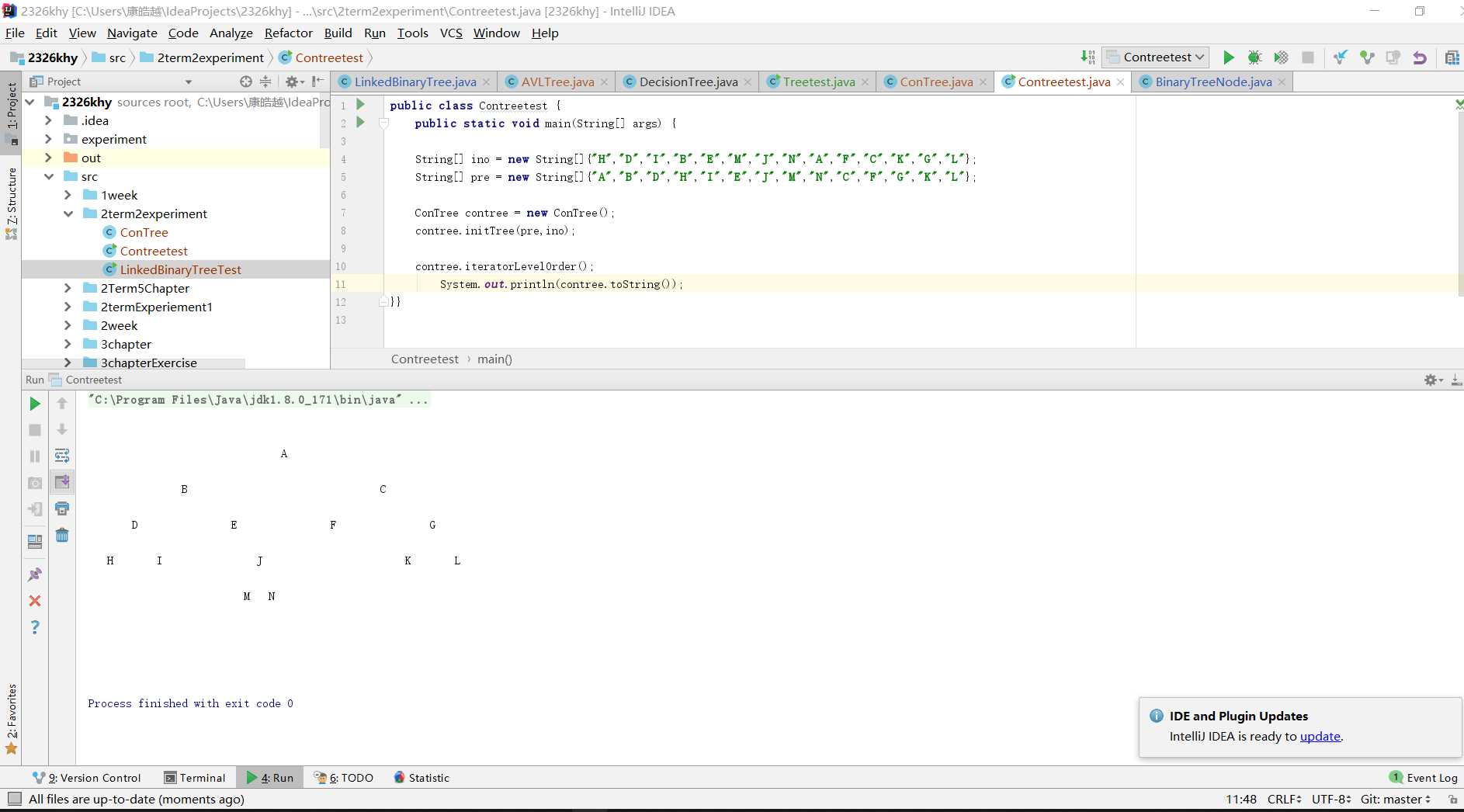
Task: Expand the 3chapter folder
Action: tap(68, 344)
